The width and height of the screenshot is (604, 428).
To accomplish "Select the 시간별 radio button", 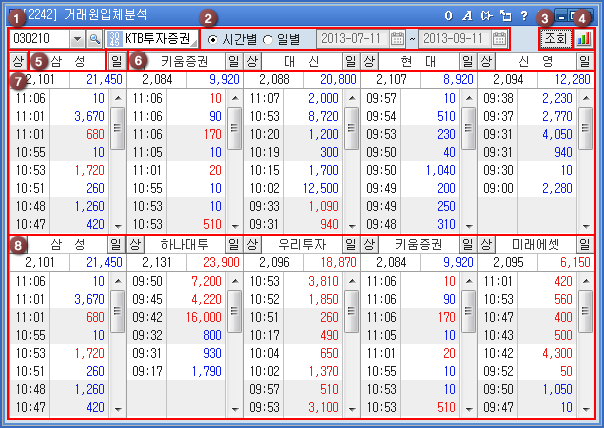I will point(213,39).
